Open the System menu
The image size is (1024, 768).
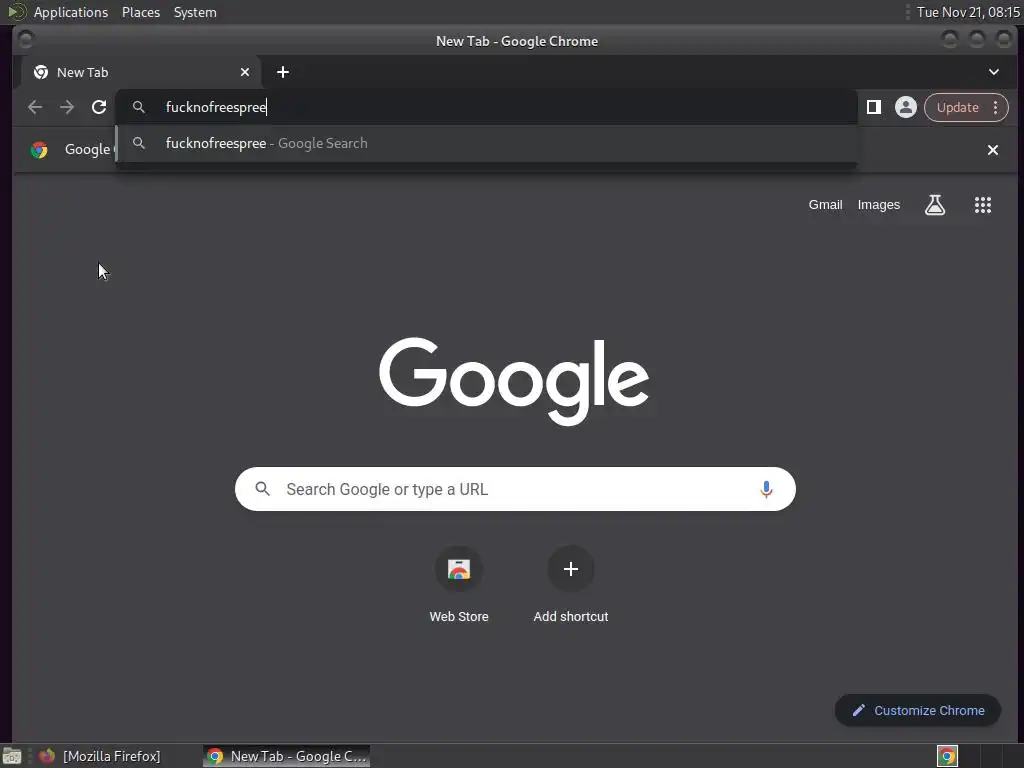tap(195, 12)
